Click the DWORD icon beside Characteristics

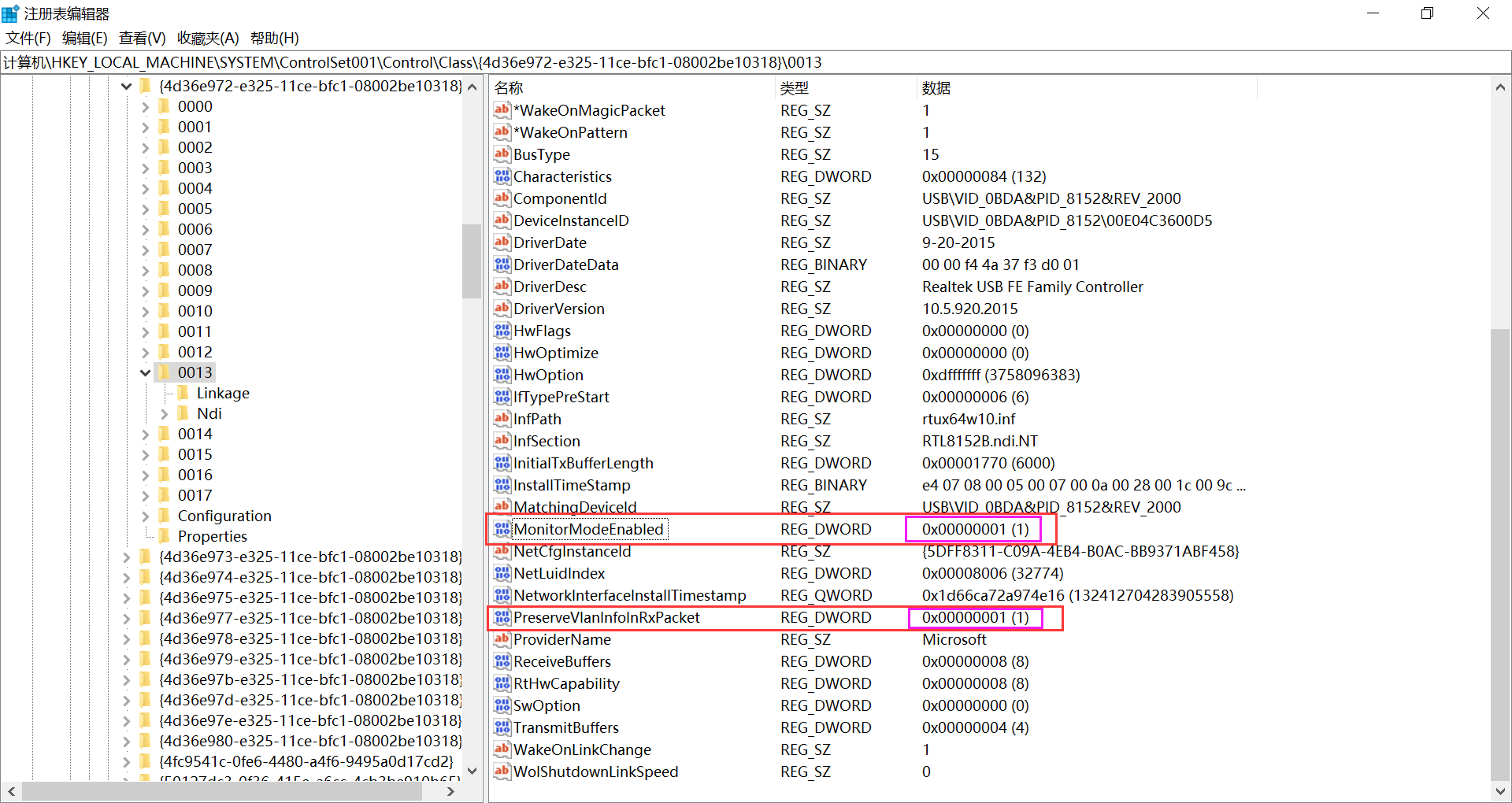click(x=502, y=176)
